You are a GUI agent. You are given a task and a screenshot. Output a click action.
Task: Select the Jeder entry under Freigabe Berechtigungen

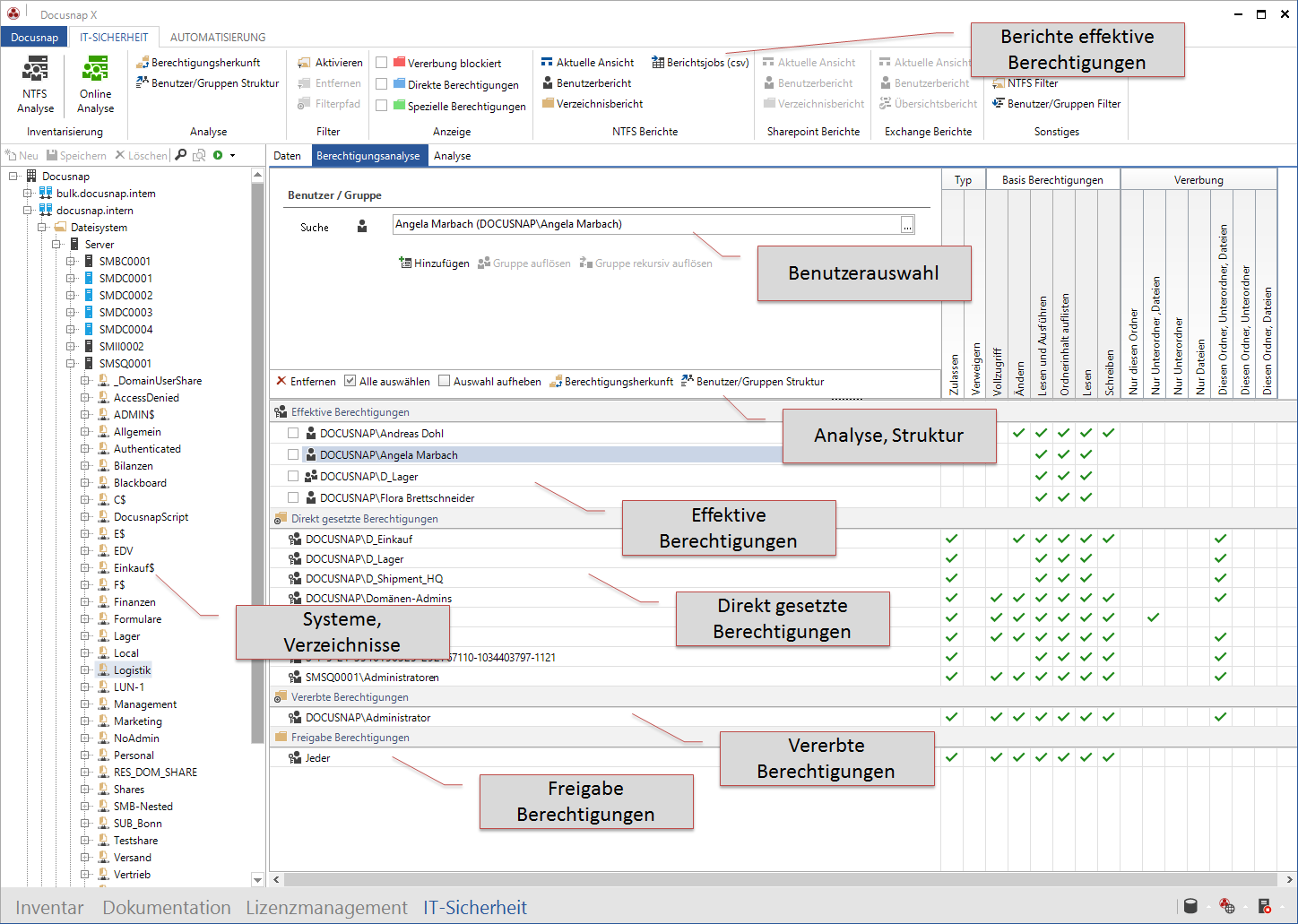coord(604,757)
